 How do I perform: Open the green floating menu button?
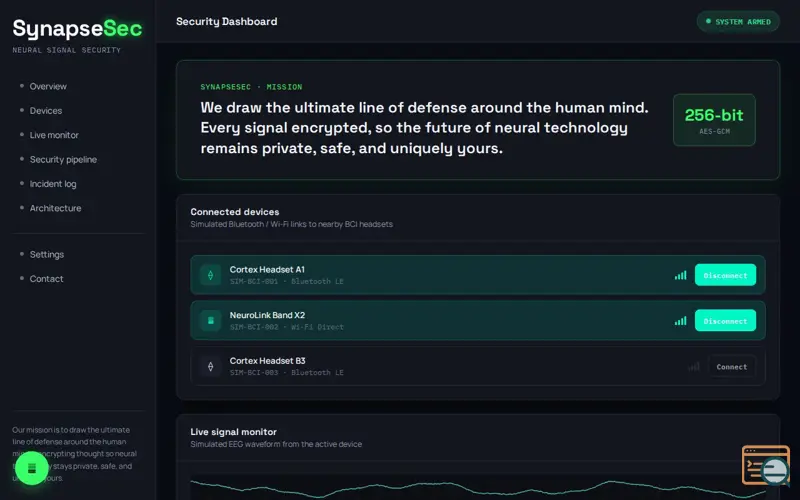[x=32, y=468]
